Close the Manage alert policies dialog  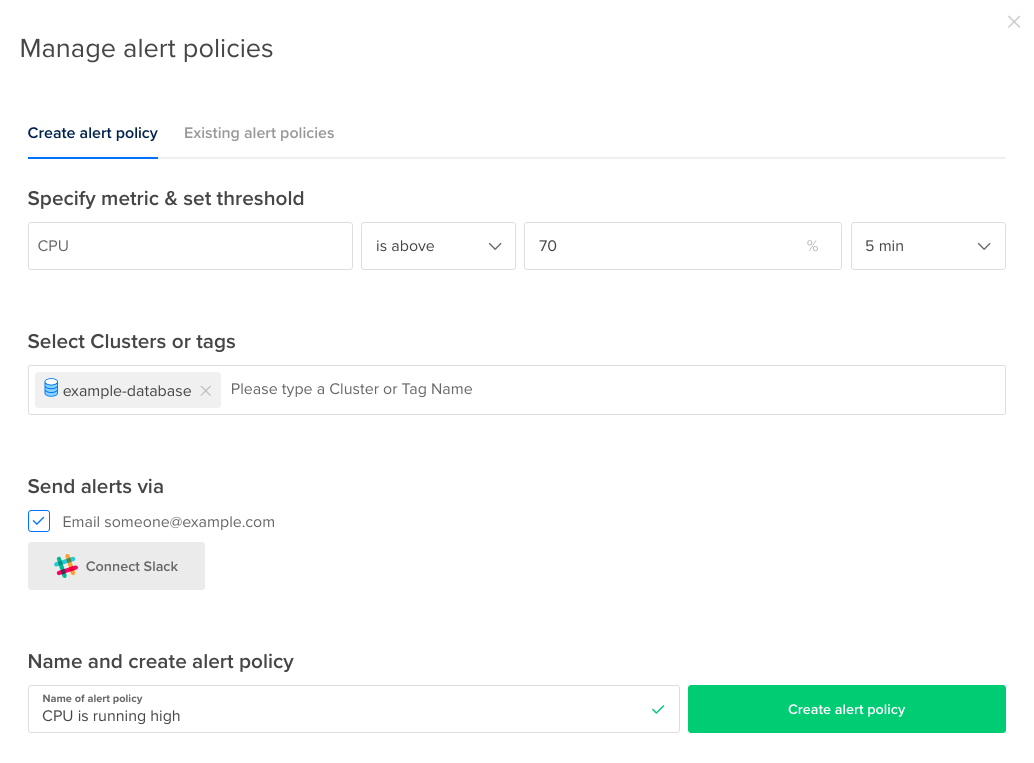(1013, 22)
